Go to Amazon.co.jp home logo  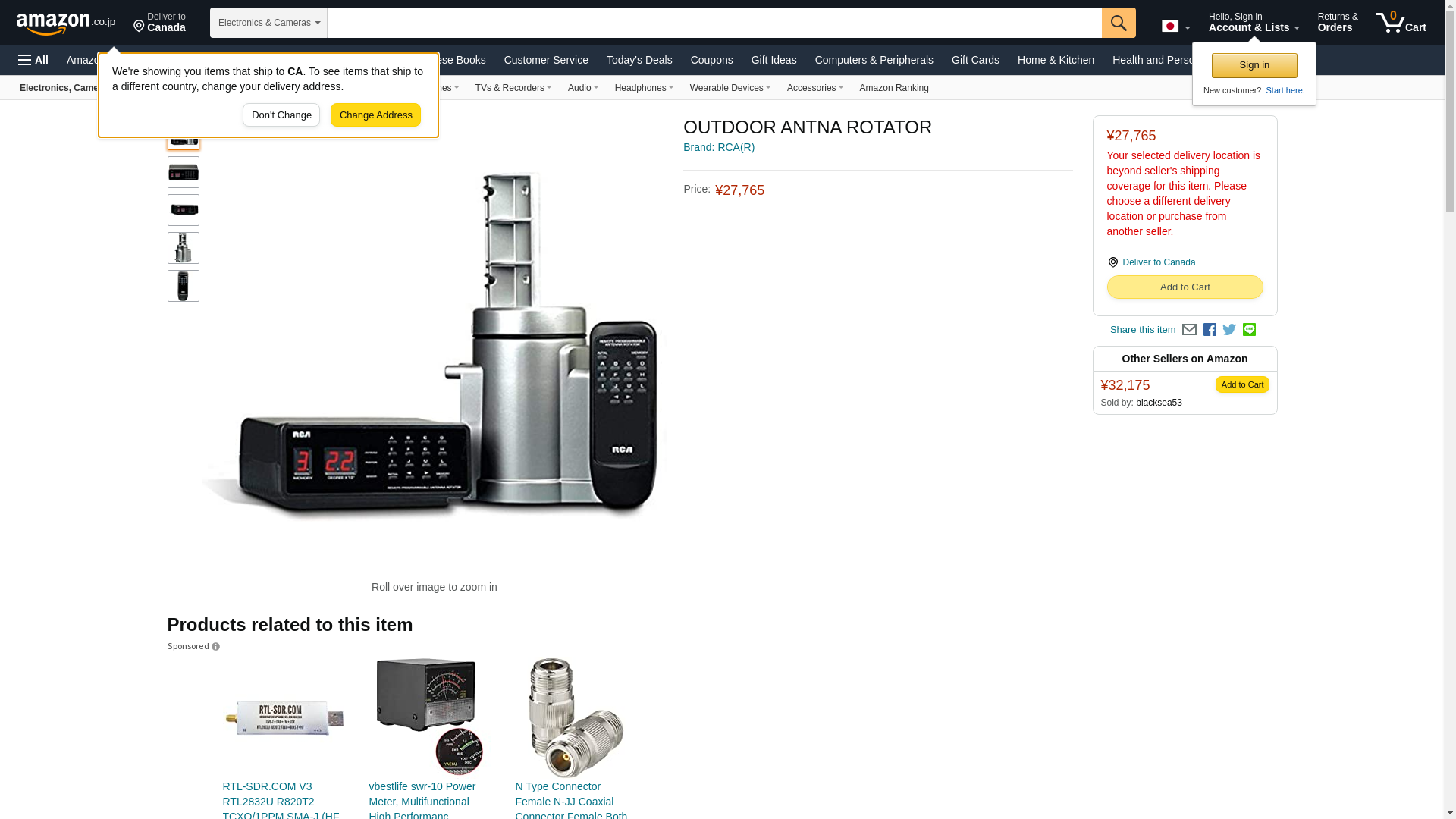(x=66, y=23)
